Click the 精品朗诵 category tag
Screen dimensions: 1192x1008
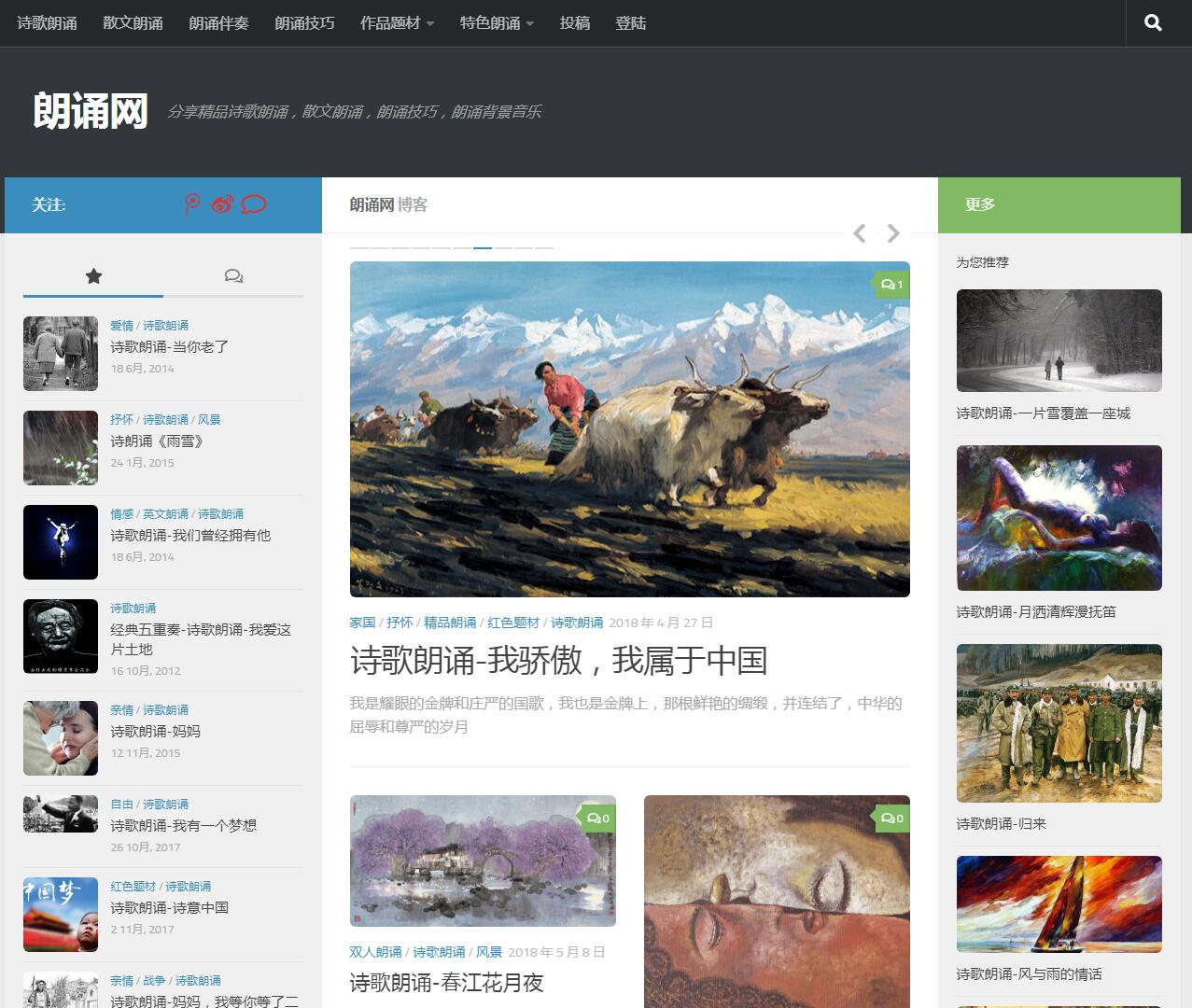tap(450, 622)
